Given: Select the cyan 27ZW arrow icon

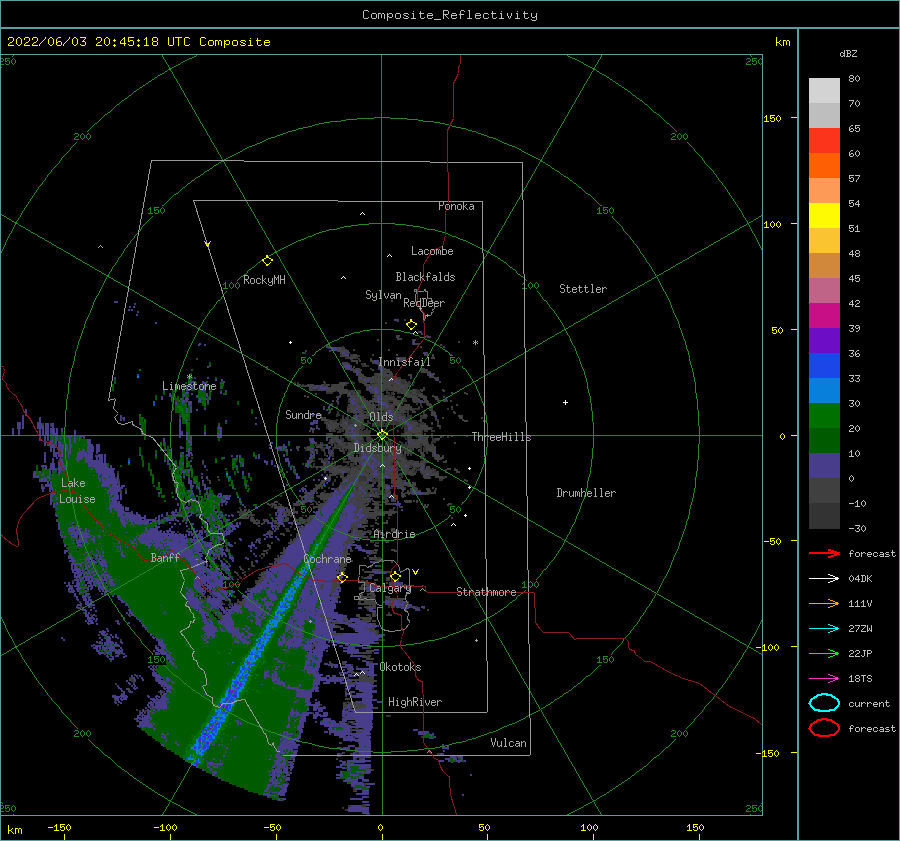Looking at the screenshot, I should 824,629.
